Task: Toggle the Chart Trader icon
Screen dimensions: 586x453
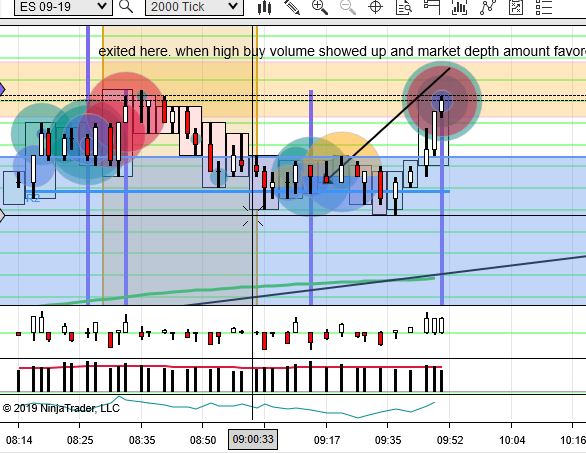Action: [432, 7]
